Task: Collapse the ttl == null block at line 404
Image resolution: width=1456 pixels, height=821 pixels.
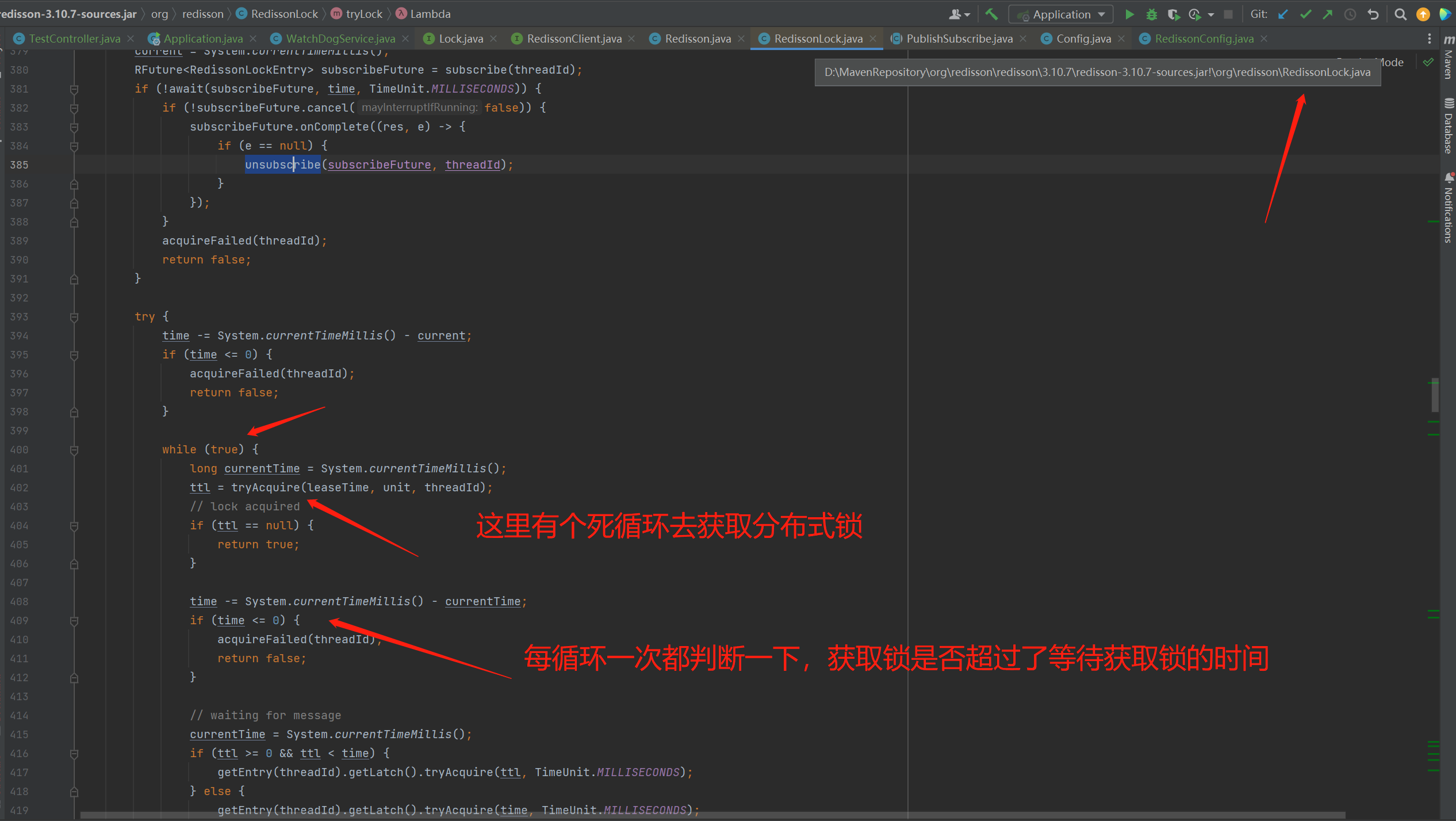Action: click(74, 526)
